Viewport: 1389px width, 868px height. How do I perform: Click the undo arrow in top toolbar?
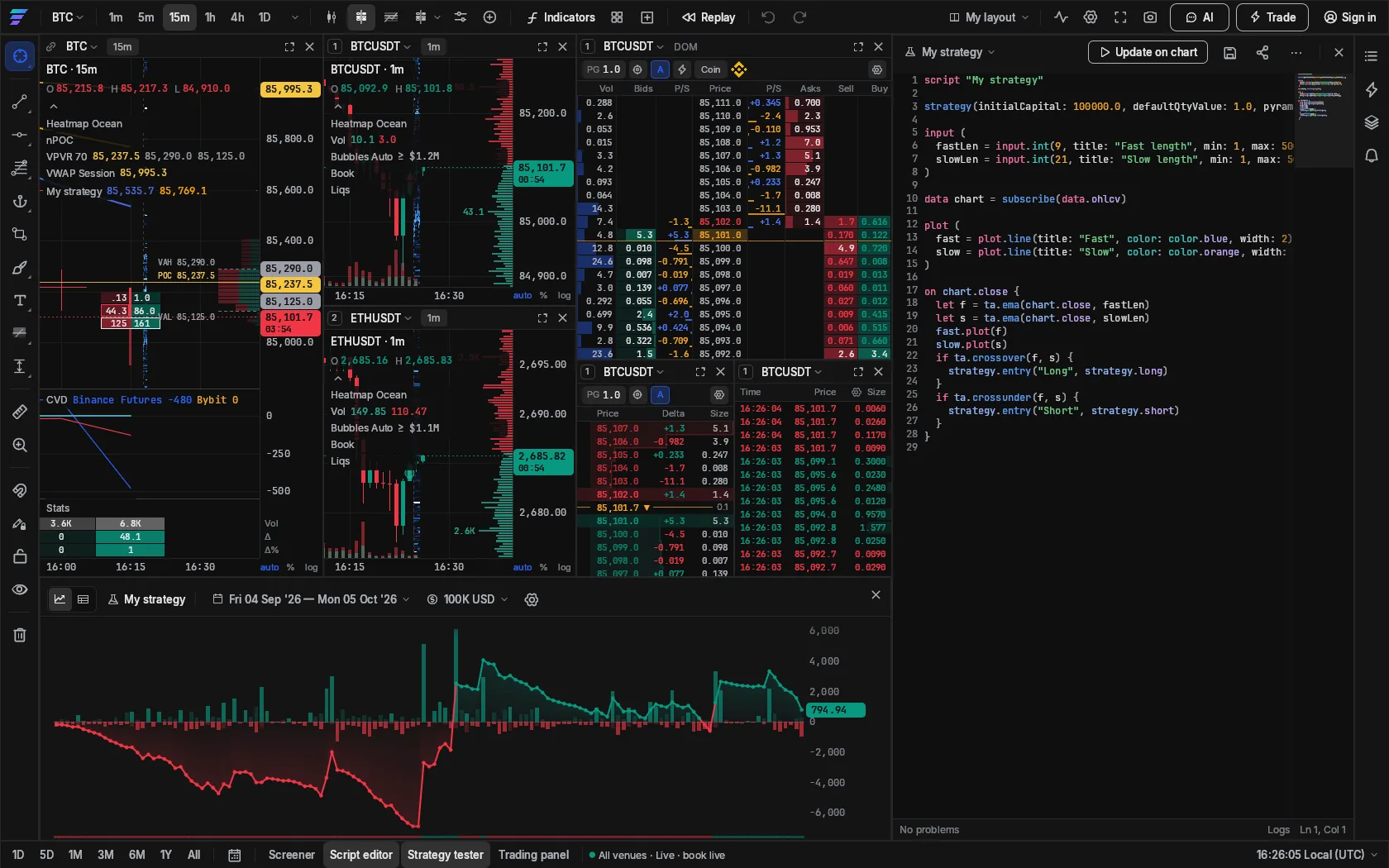click(x=768, y=17)
